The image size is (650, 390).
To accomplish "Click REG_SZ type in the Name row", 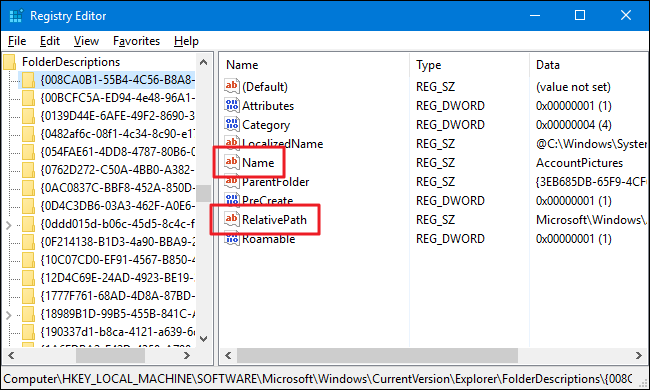I will point(435,163).
